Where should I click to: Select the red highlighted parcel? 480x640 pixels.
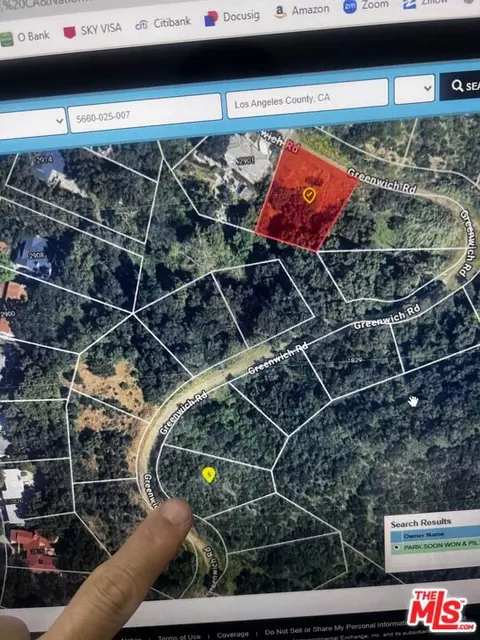(x=306, y=196)
